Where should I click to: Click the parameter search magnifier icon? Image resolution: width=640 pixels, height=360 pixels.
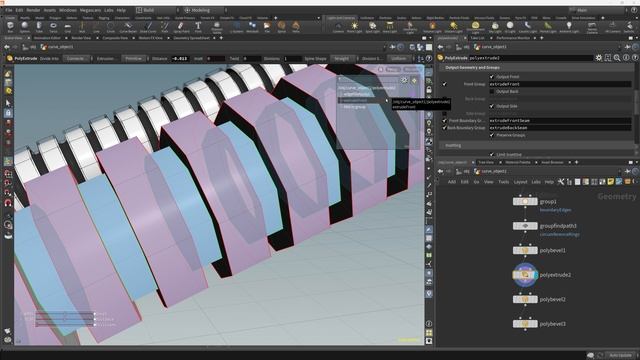click(x=617, y=58)
